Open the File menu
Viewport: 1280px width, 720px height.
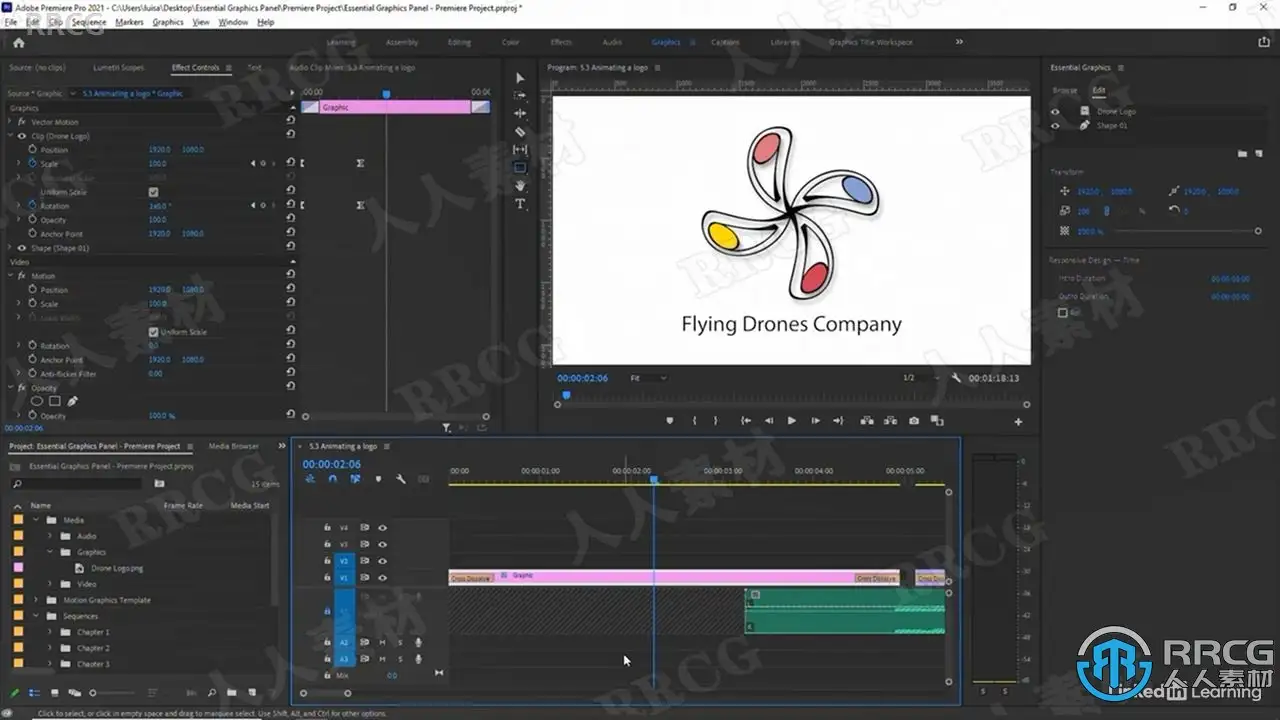click(x=11, y=22)
